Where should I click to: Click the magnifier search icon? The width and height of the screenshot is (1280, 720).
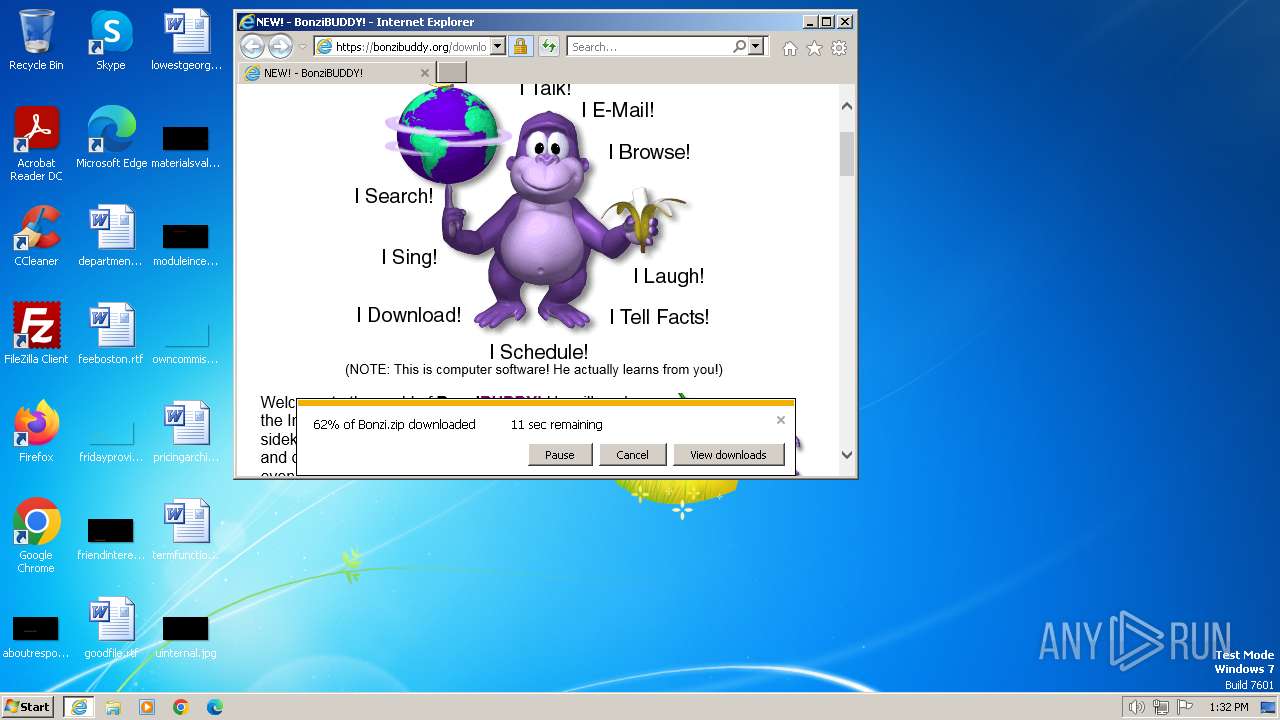pyautogui.click(x=740, y=46)
